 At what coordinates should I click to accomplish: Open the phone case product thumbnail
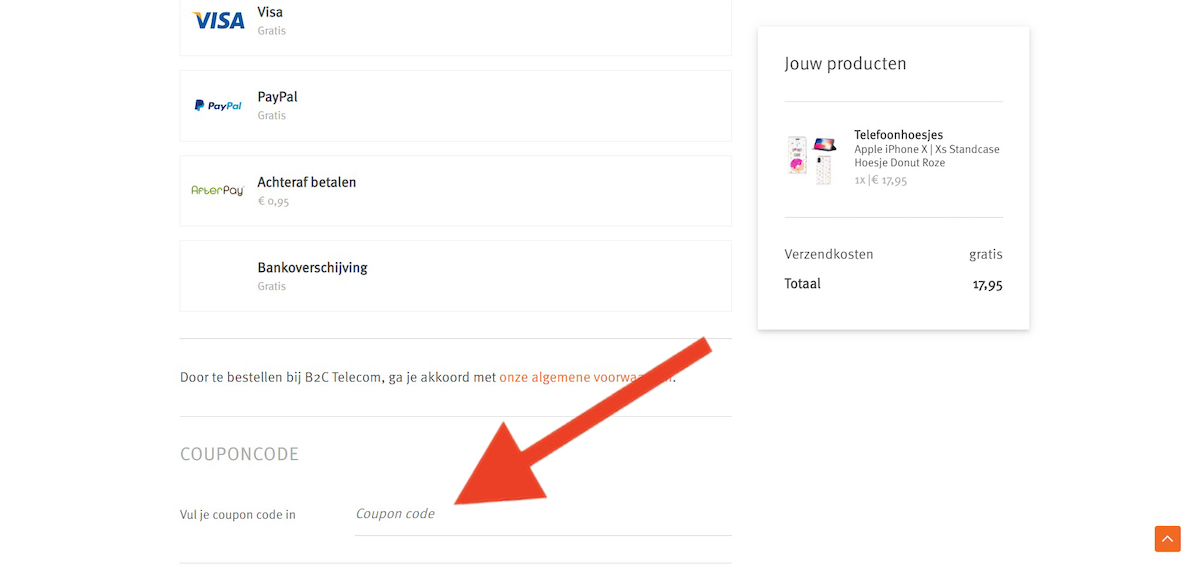pos(812,160)
